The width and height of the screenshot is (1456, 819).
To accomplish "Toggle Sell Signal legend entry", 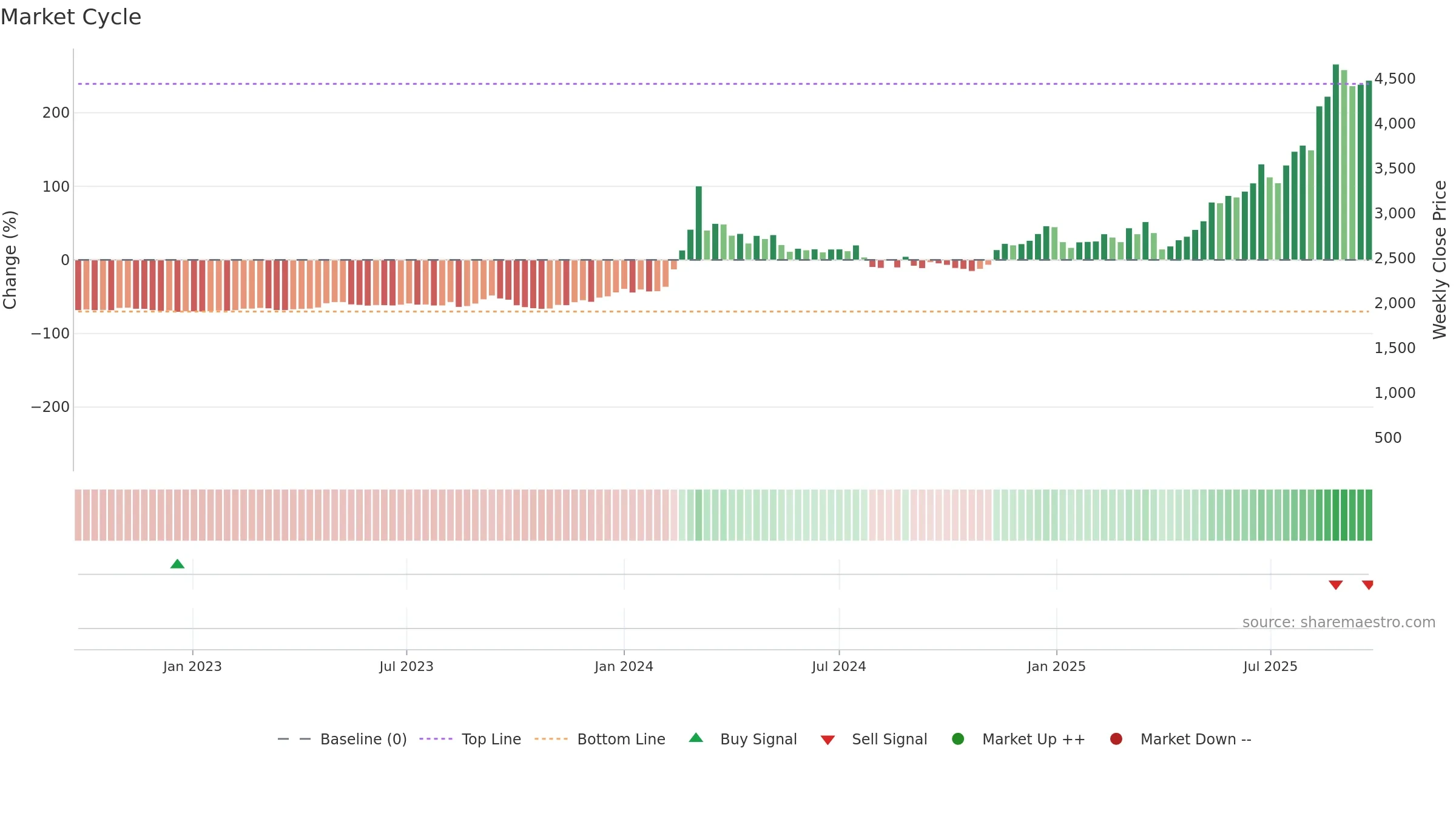I will (x=874, y=740).
